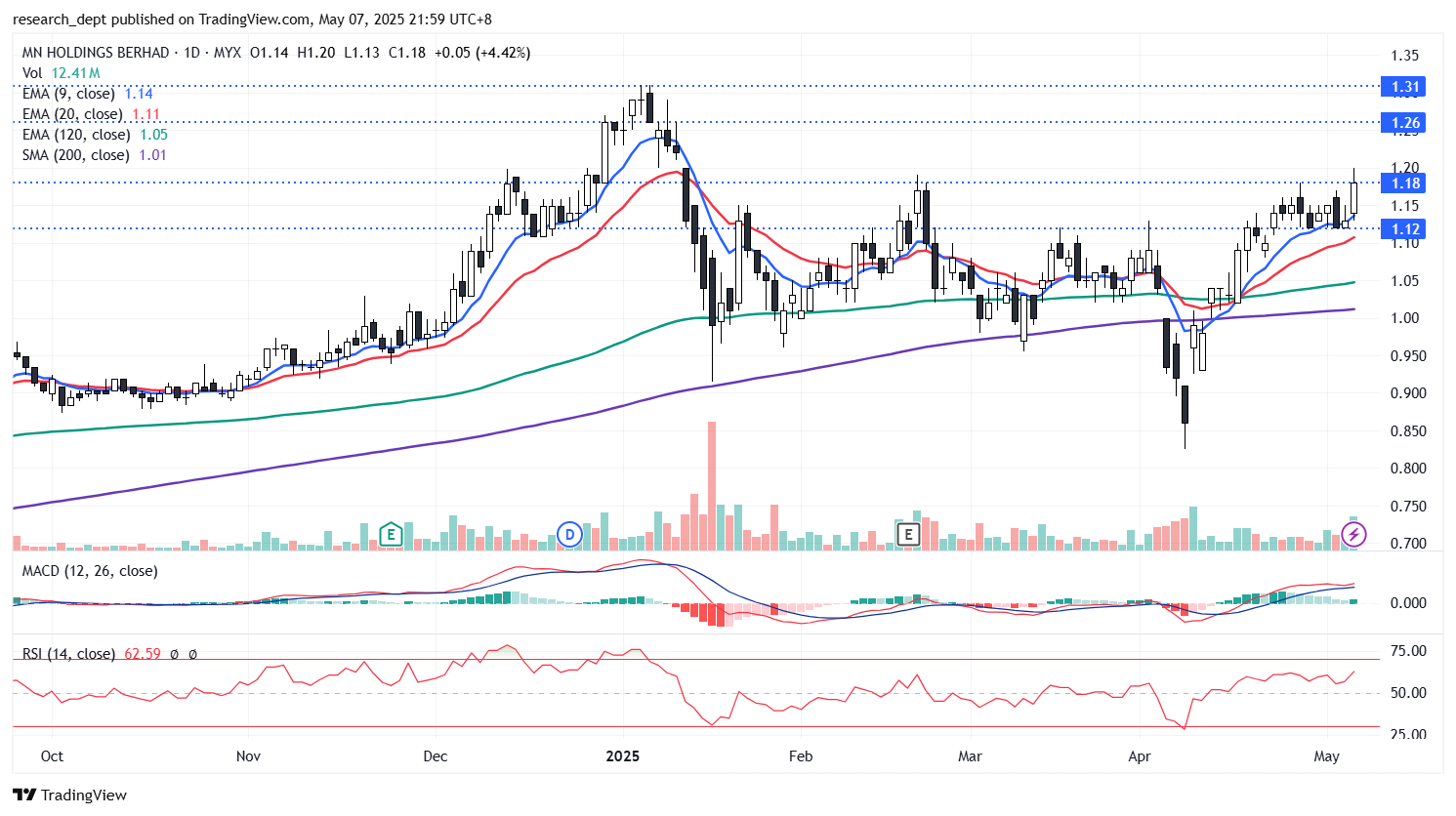This screenshot has height=816, width=1456.
Task: Click the SMA 200 value 1.01
Action: pyautogui.click(x=152, y=155)
